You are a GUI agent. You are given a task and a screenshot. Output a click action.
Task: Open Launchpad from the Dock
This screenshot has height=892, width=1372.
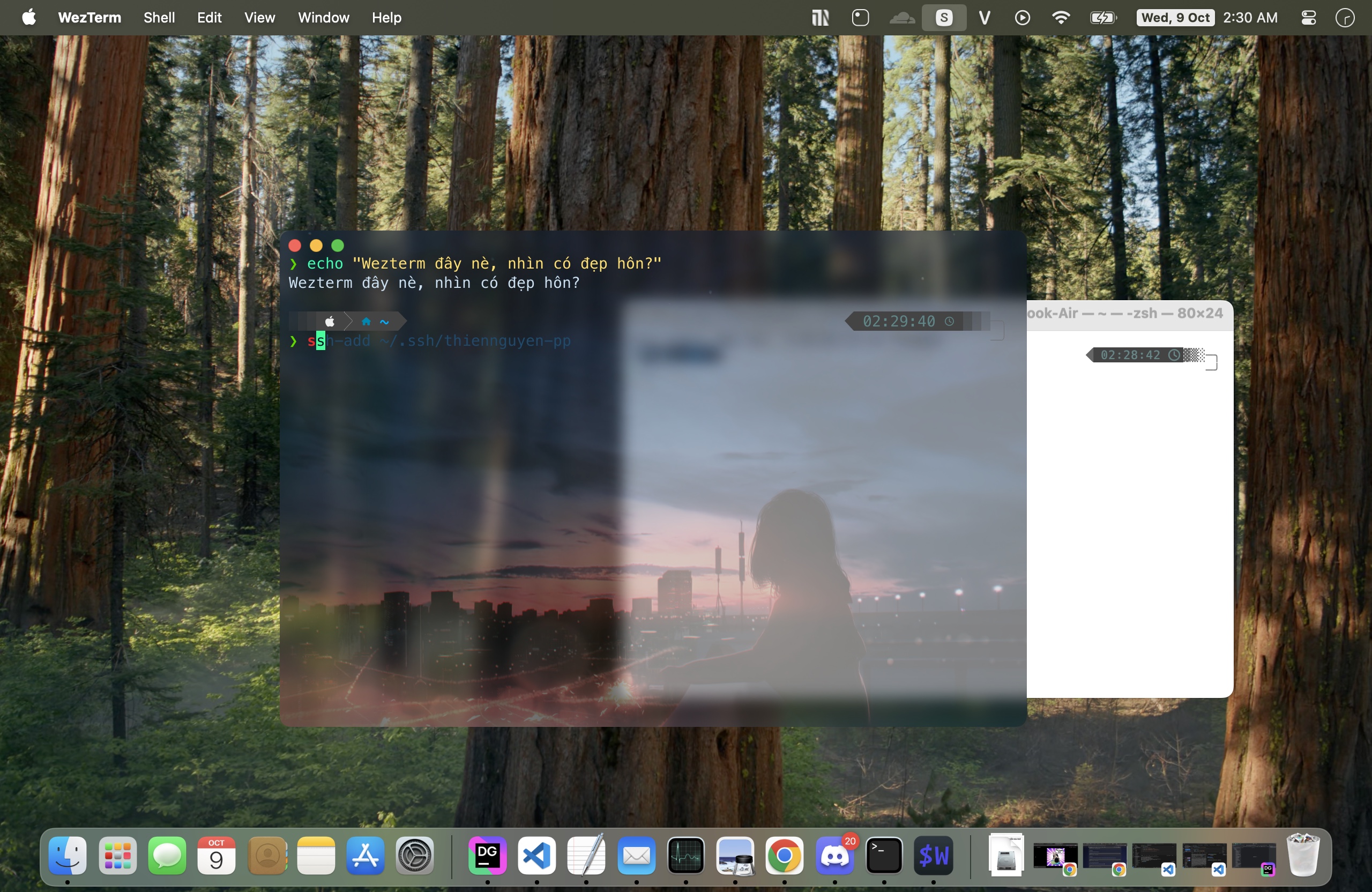click(117, 855)
